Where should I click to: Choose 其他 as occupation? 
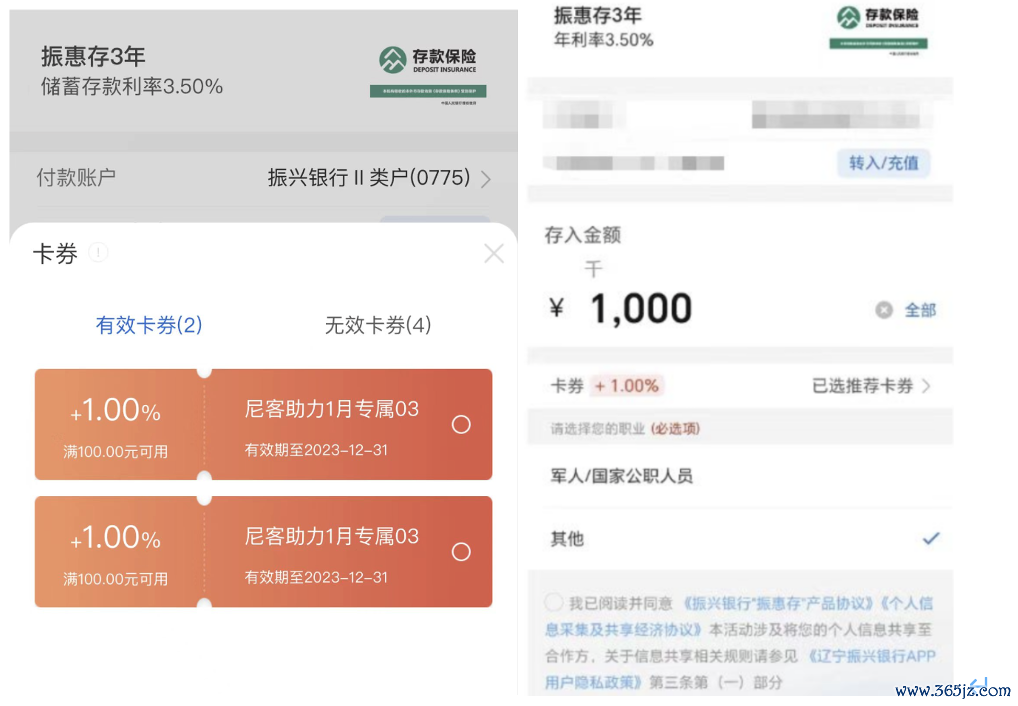click(x=740, y=538)
